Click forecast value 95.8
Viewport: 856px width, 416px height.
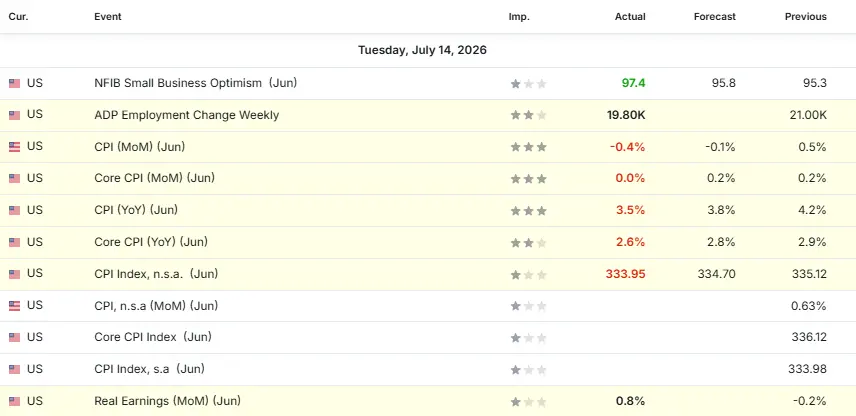coord(724,83)
